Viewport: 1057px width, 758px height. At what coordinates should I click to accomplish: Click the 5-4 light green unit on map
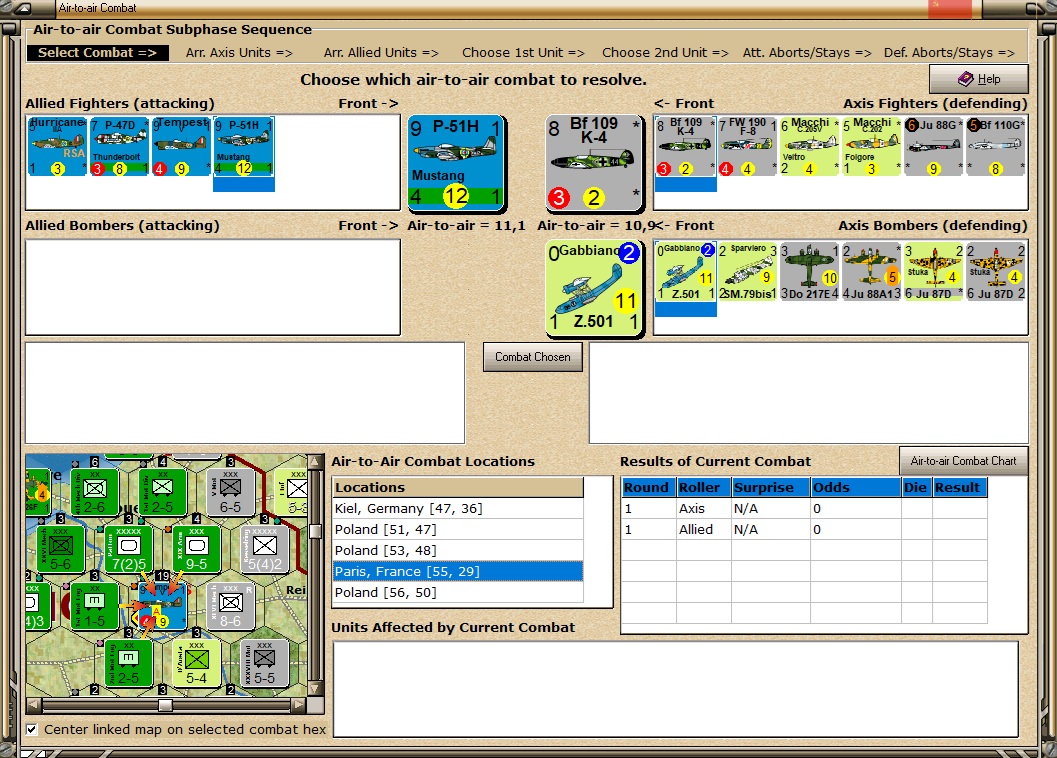[196, 664]
